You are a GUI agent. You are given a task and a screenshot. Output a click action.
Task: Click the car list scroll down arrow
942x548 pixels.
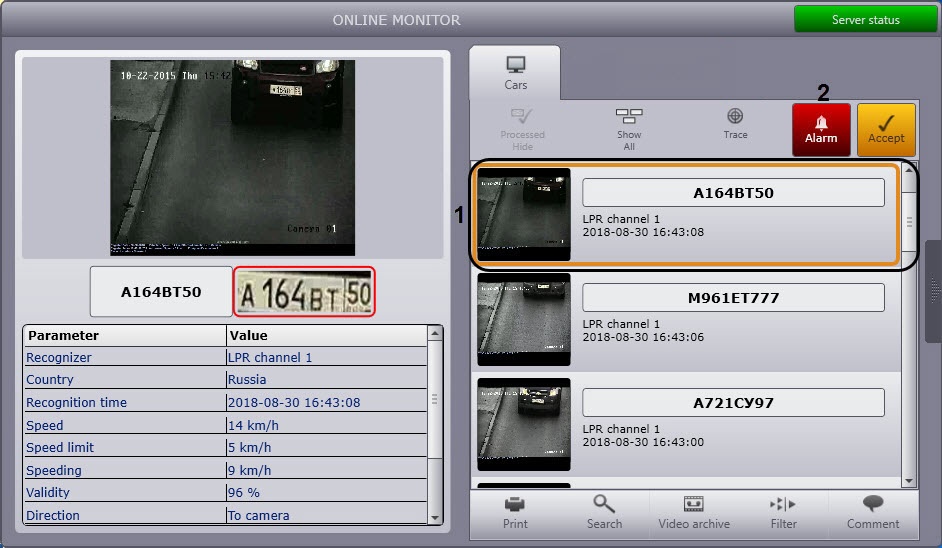point(909,481)
